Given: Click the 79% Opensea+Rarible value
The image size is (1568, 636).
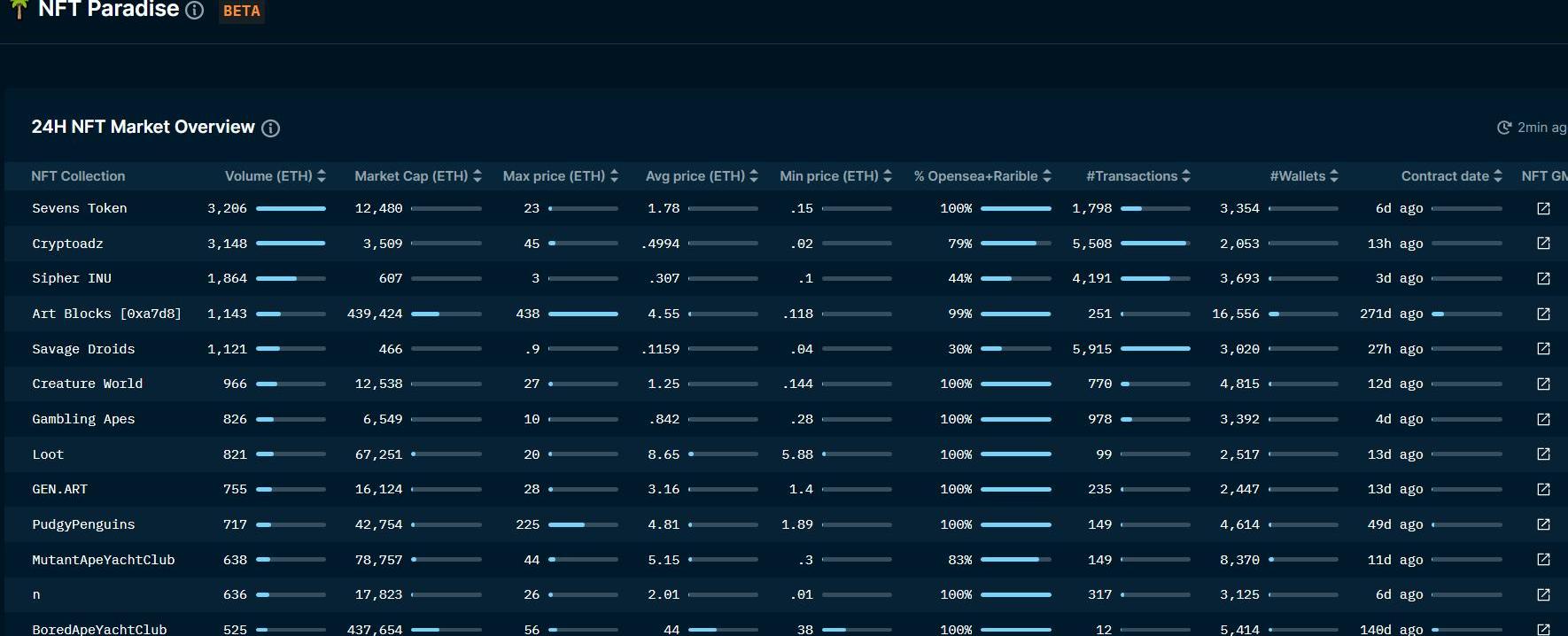Looking at the screenshot, I should (x=959, y=244).
